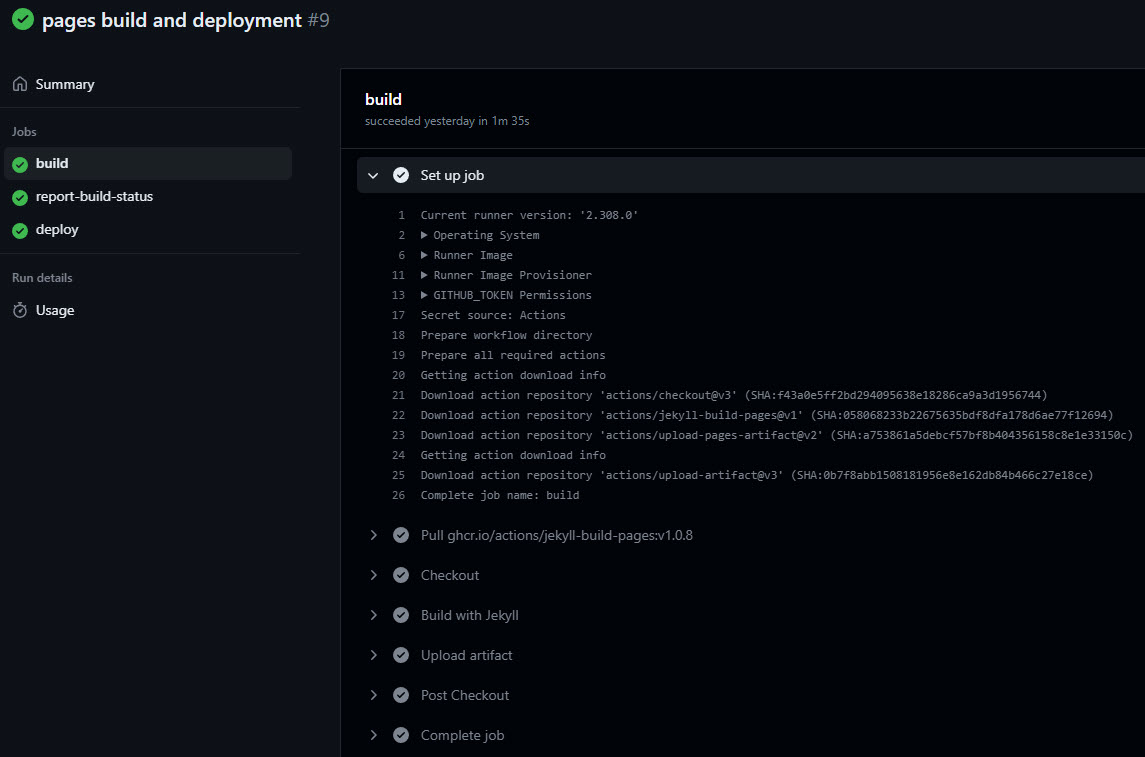Click the check circle icon for Upload artifact
Viewport: 1145px width, 757px height.
pyautogui.click(x=401, y=656)
